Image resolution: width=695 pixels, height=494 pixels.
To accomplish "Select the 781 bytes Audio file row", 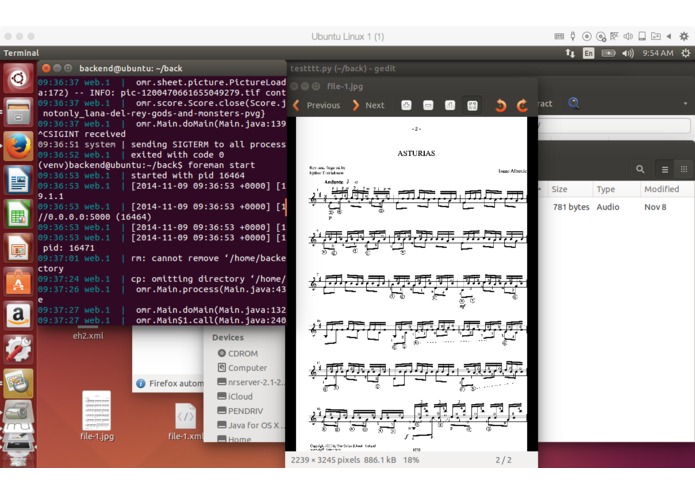I will 616,207.
